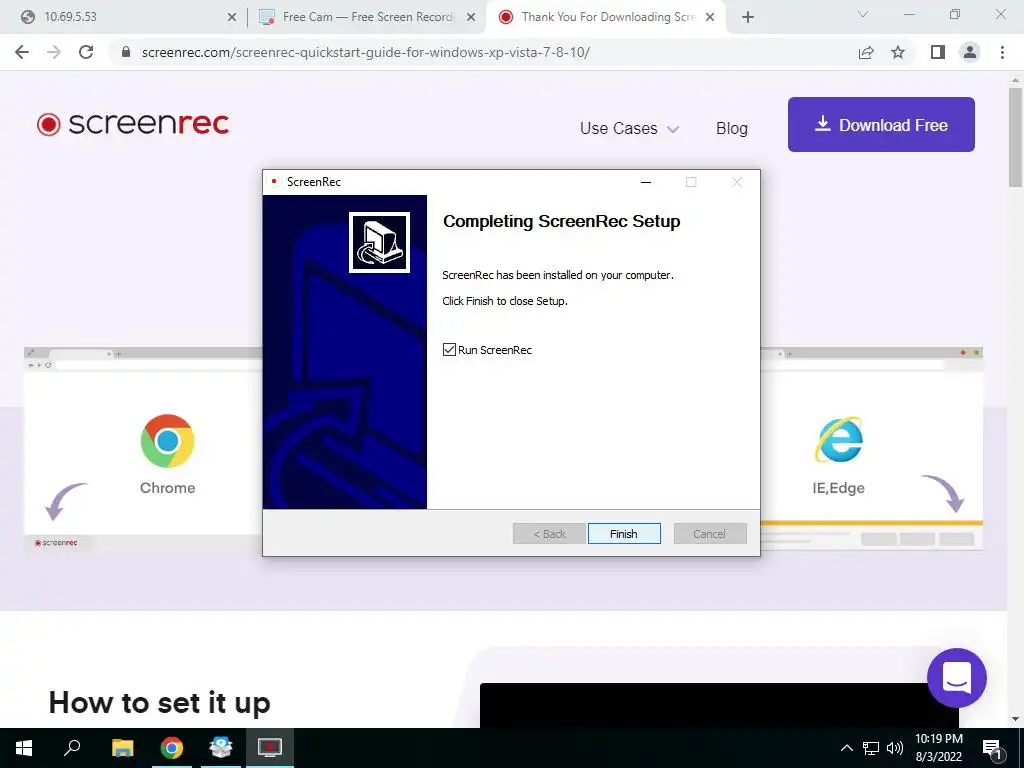Viewport: 1024px width, 768px height.
Task: Click the greyed Cancel button in setup
Action: 710,534
